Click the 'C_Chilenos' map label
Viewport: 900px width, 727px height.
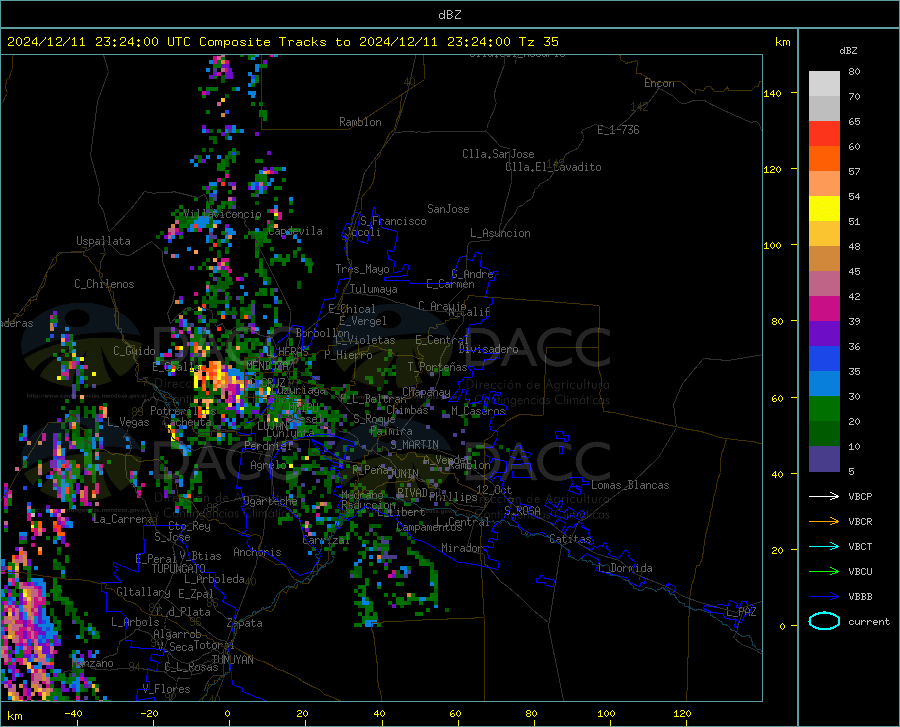point(104,284)
